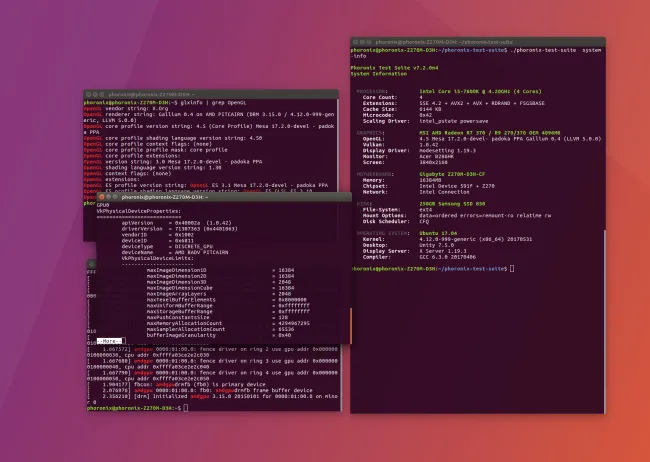The image size is (650, 462).
Task: Click the 'Chipset:' Intel Device line
Action: point(429,186)
